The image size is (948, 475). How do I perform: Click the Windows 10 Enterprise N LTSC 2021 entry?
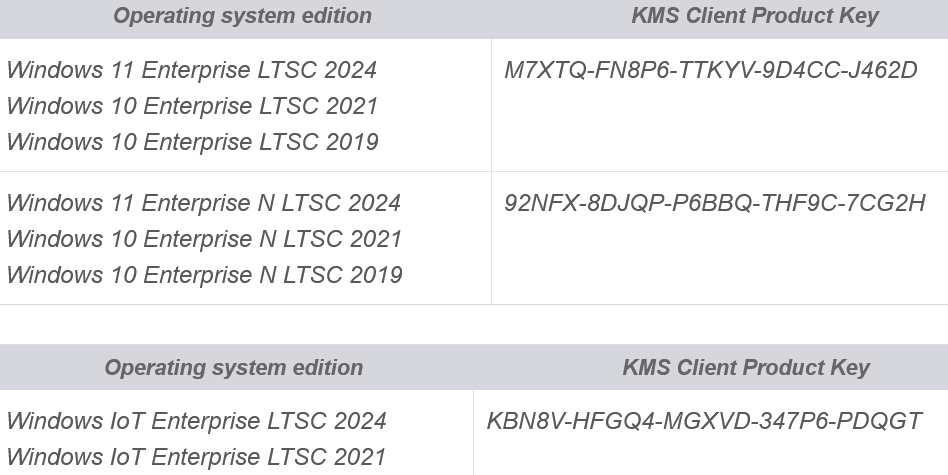[204, 239]
